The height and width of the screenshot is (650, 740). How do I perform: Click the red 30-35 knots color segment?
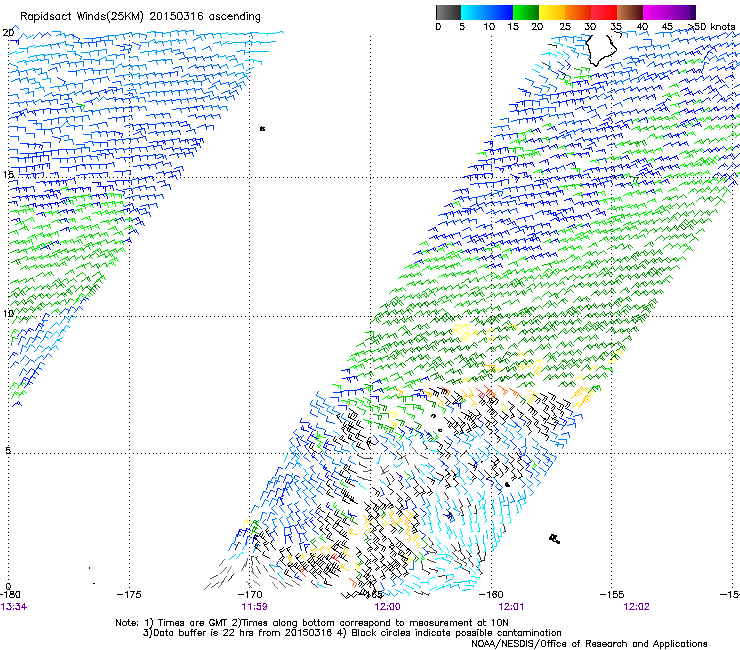coord(604,12)
